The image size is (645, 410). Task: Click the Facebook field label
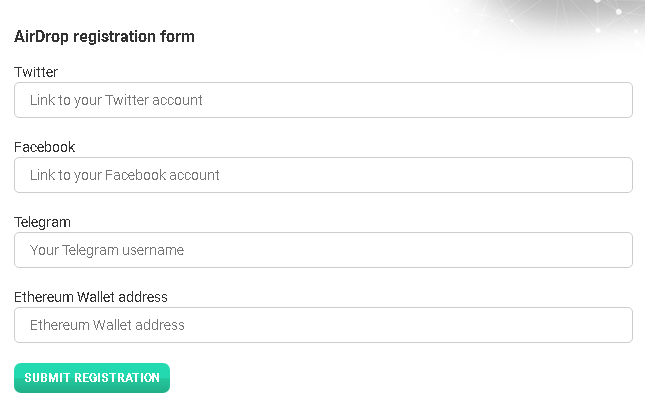pos(44,147)
